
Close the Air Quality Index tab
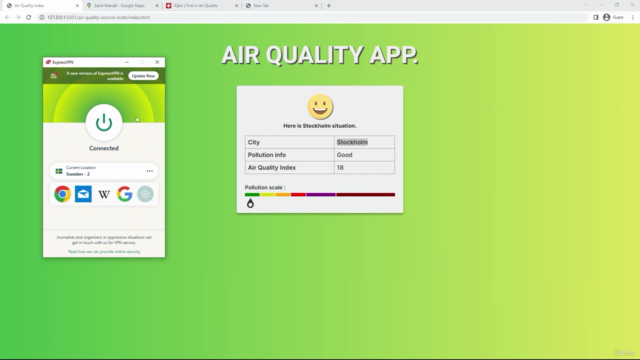77,6
